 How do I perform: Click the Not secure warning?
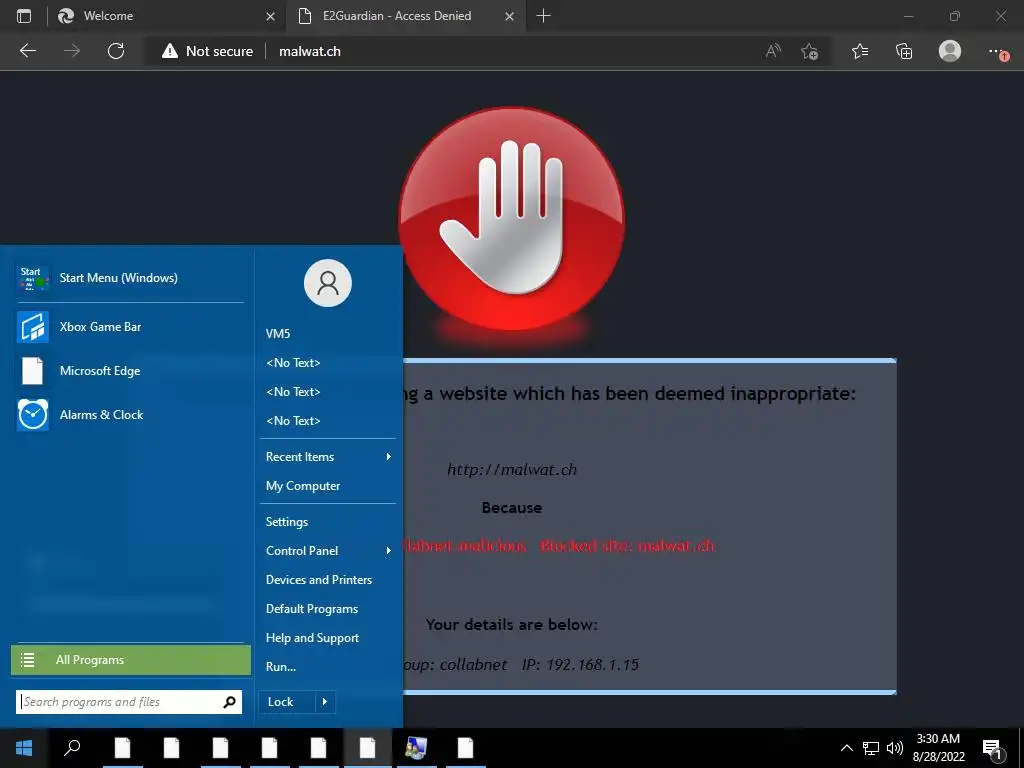tap(207, 51)
